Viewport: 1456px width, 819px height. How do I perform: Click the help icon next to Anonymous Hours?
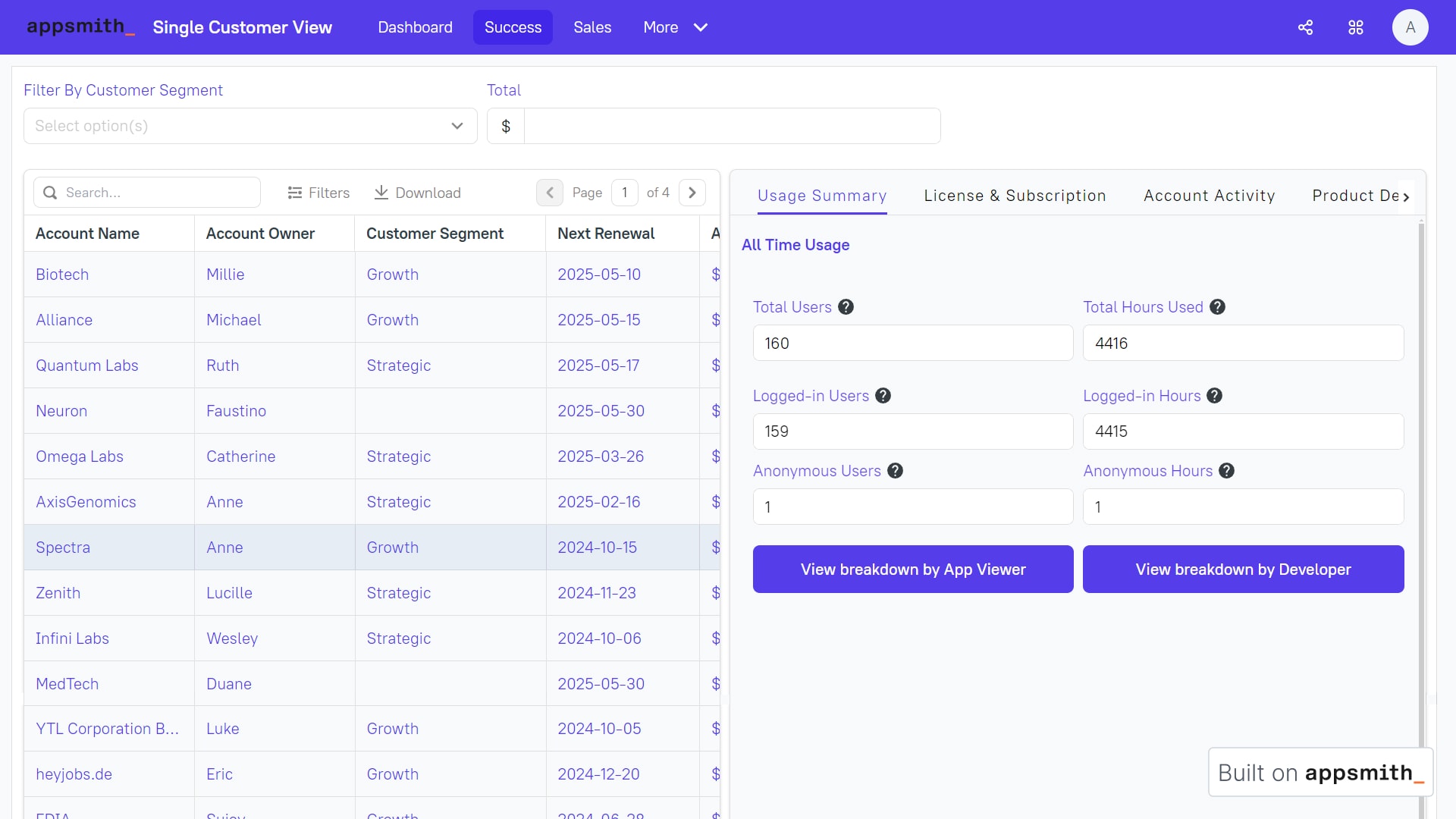[1225, 471]
